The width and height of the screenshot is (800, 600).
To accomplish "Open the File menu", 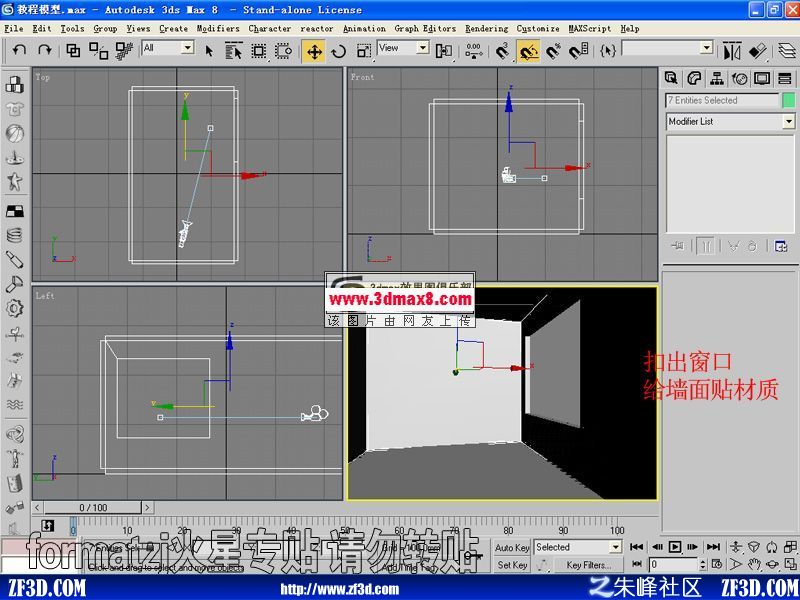I will 14,29.
